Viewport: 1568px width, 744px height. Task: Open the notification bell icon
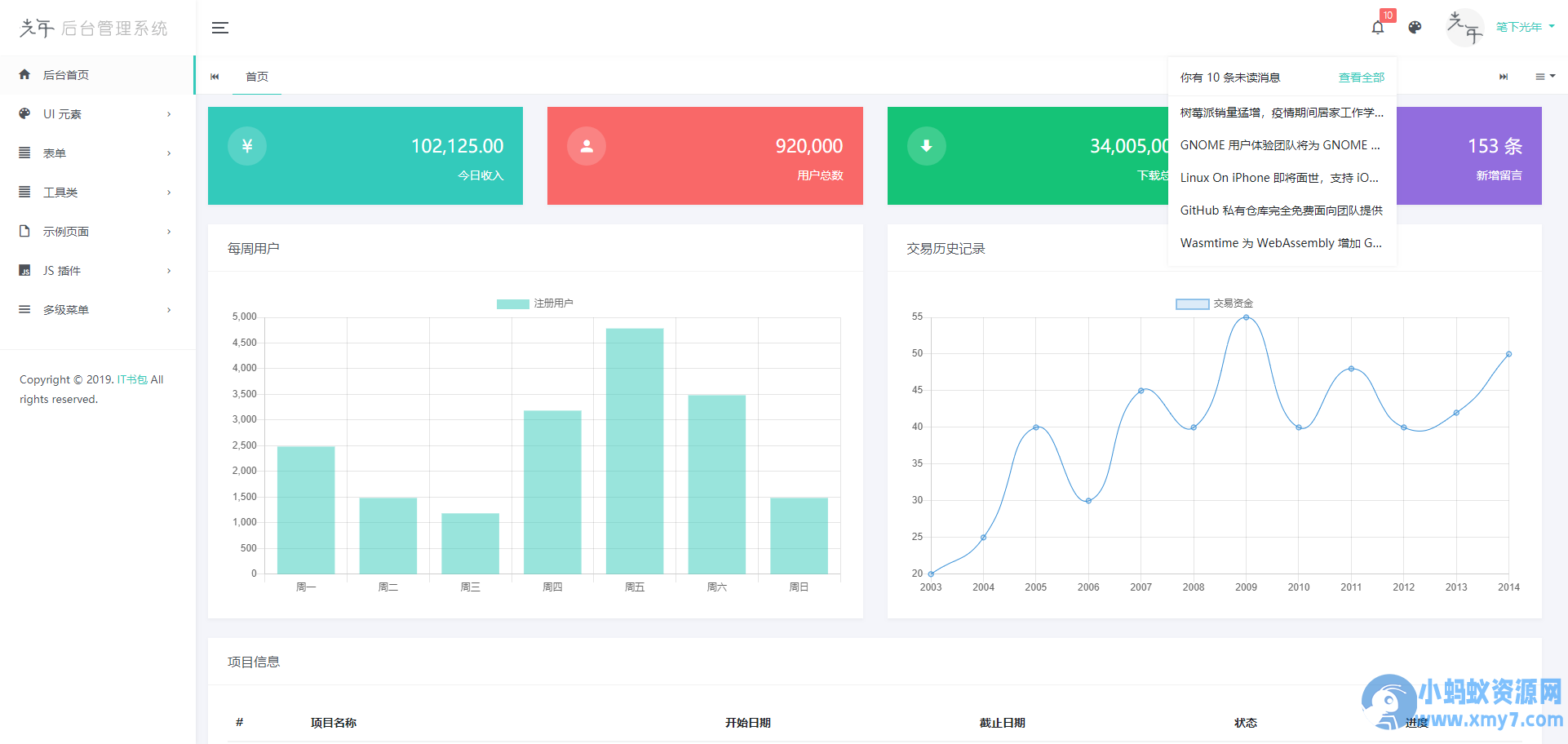click(1378, 28)
